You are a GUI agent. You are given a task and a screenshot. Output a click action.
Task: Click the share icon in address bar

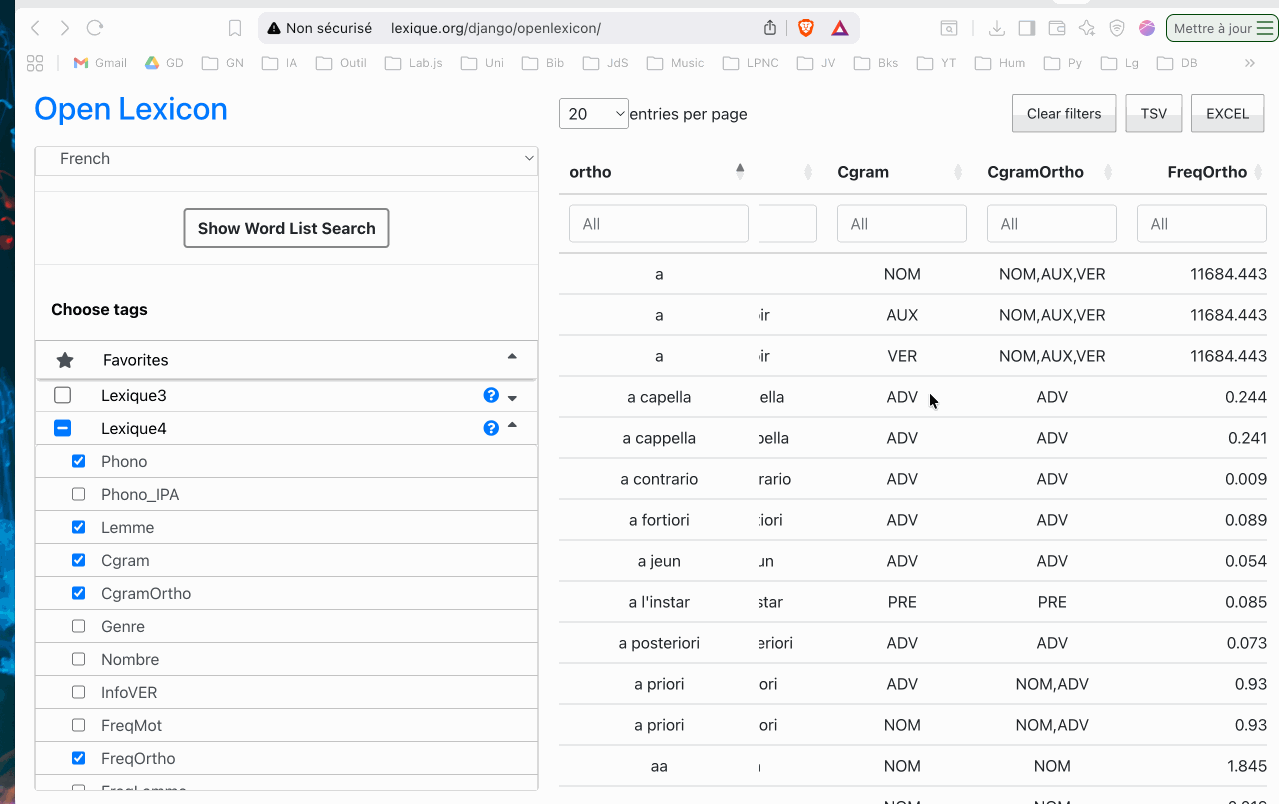(770, 28)
